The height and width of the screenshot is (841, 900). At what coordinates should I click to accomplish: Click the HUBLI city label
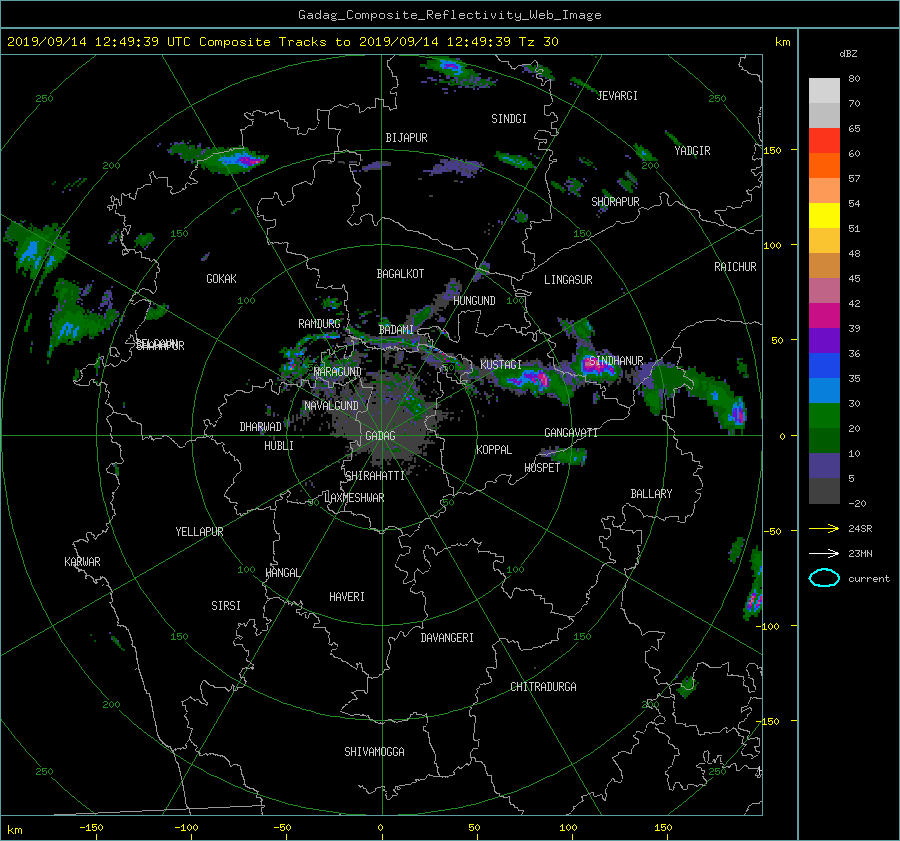(279, 446)
